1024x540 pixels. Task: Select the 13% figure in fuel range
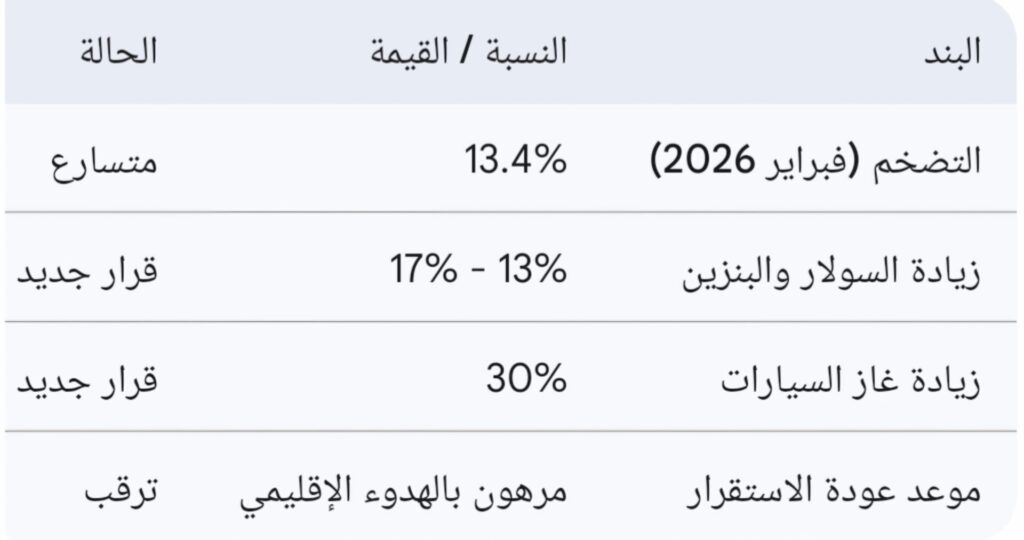pos(531,272)
